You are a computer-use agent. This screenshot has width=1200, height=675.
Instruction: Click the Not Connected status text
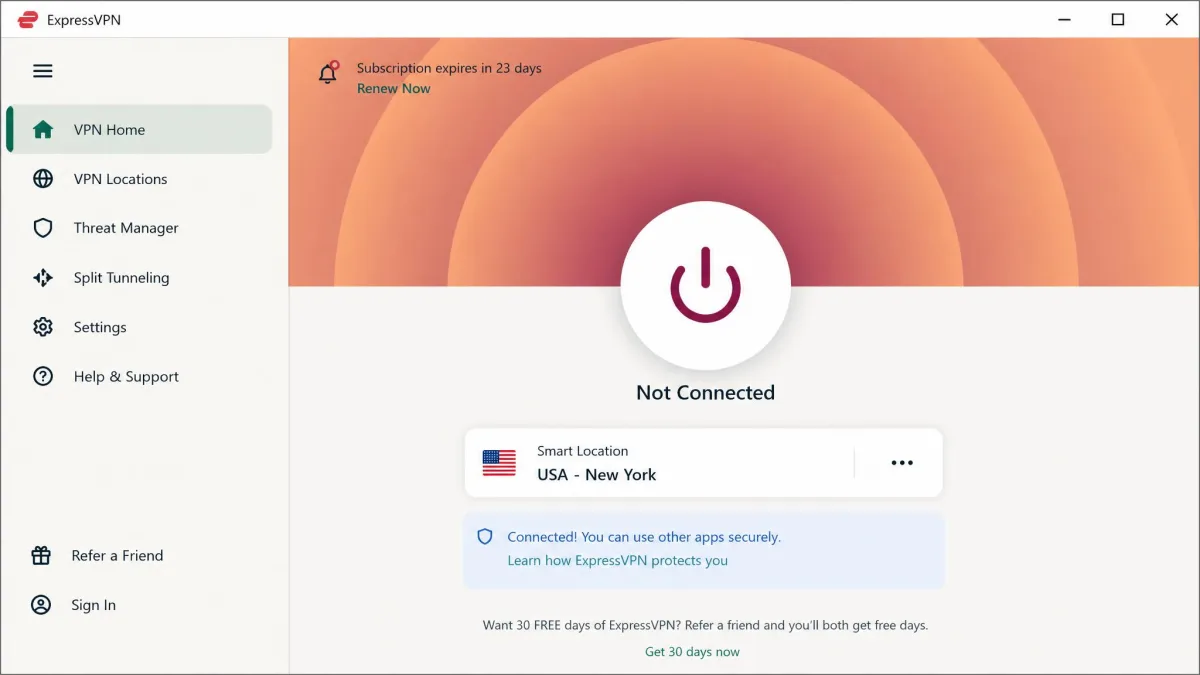click(x=705, y=393)
